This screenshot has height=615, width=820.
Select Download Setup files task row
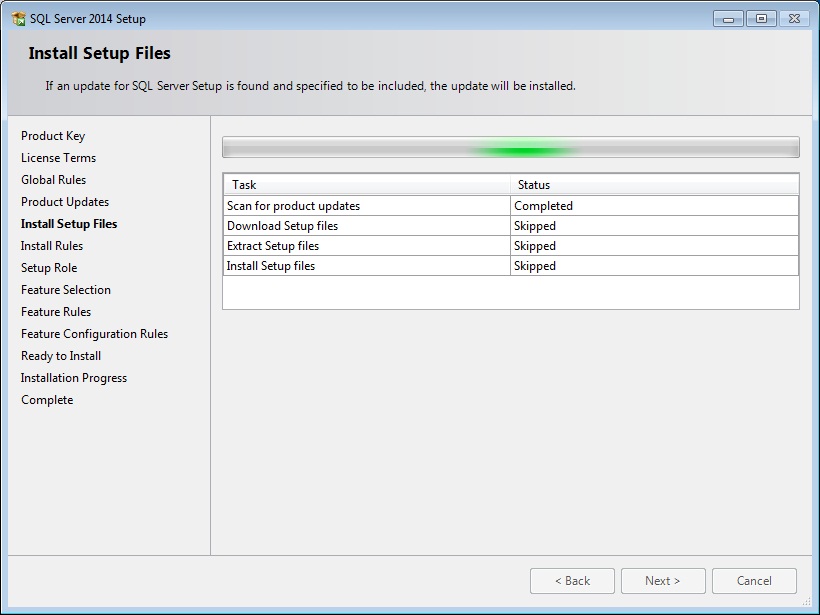pos(511,226)
